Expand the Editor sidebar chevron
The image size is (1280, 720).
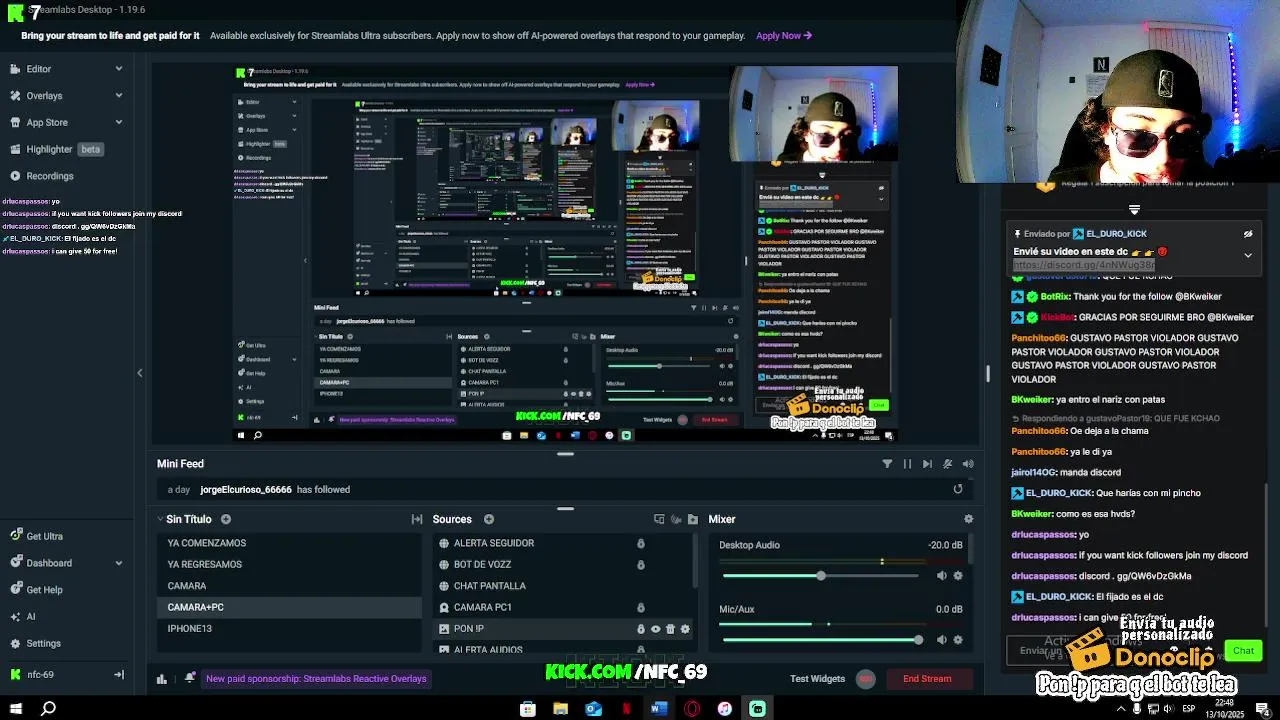coord(119,69)
